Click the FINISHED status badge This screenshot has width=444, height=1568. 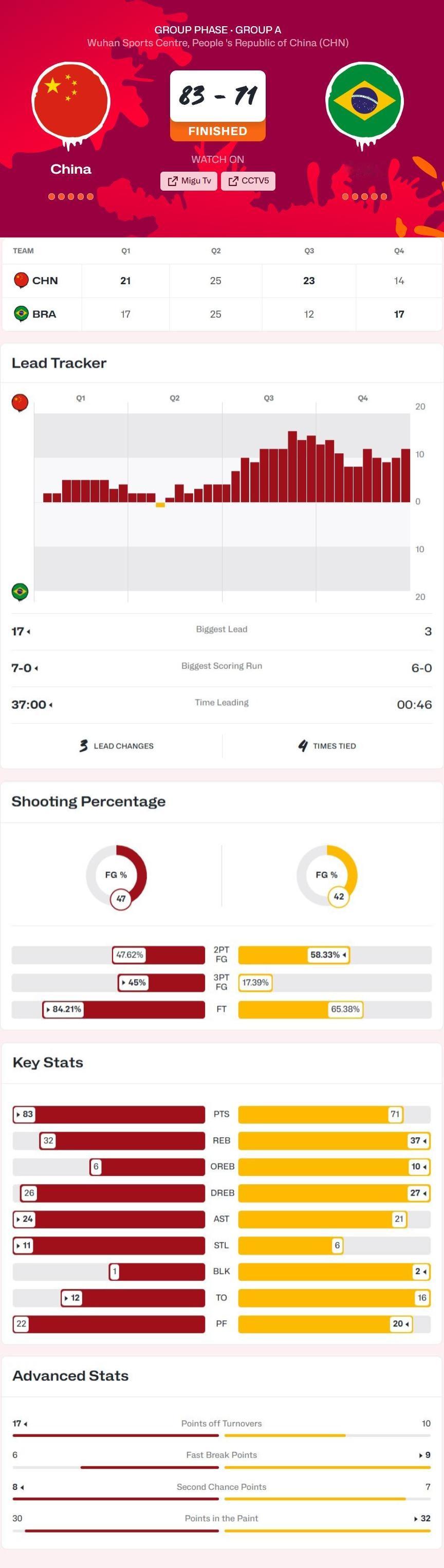pos(217,131)
